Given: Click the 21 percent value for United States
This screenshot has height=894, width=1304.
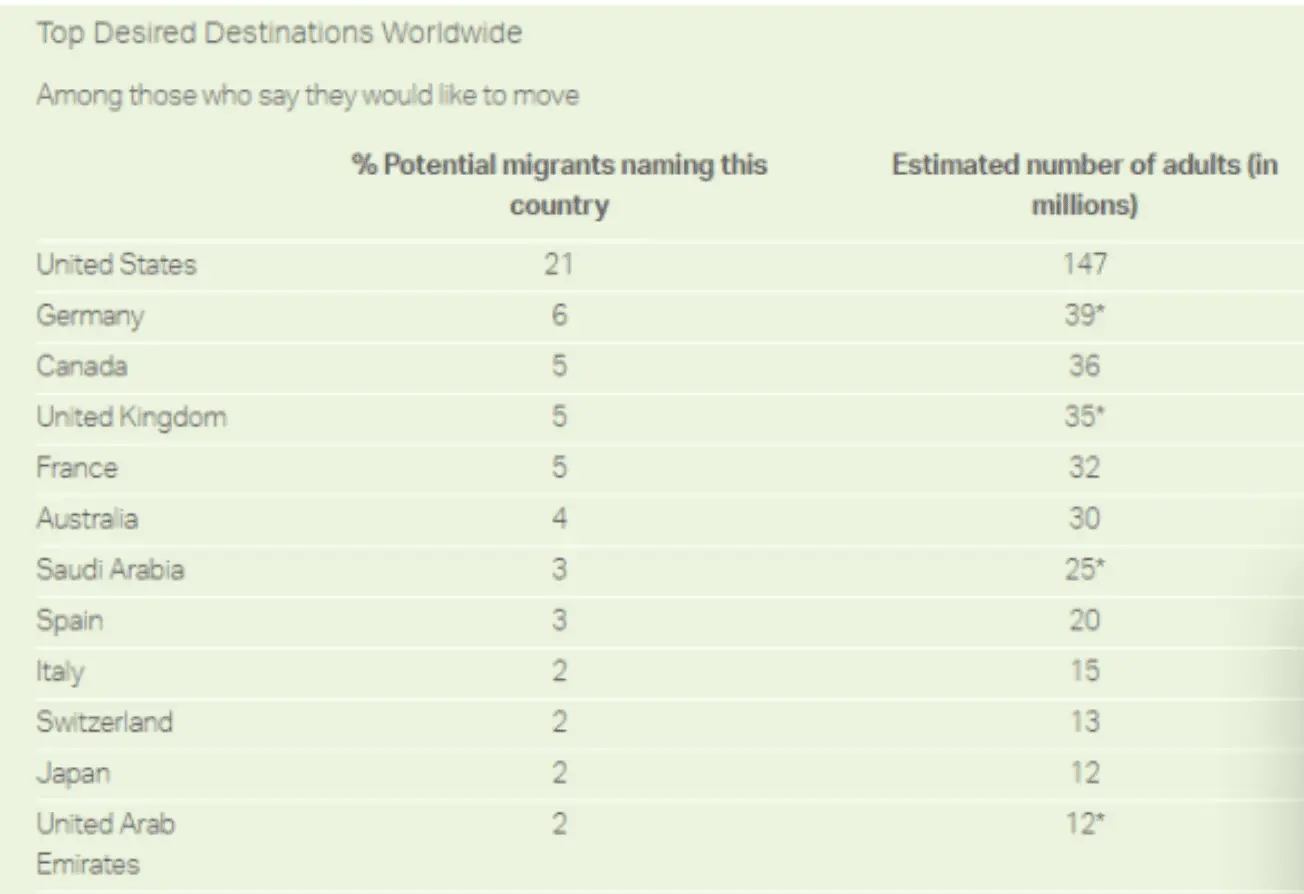Looking at the screenshot, I should 559,264.
